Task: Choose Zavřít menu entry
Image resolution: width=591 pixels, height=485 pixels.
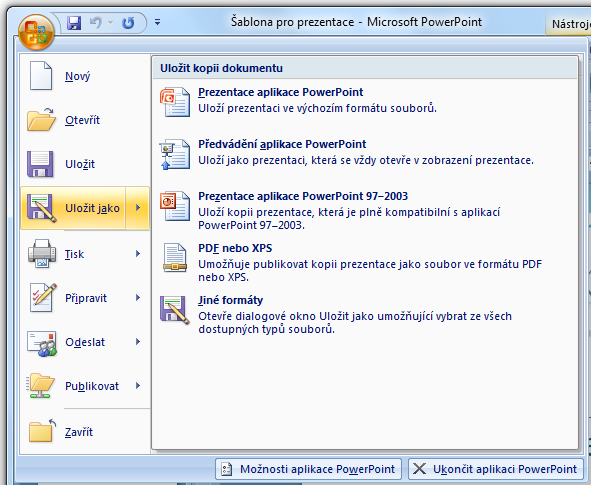Action: 85,431
